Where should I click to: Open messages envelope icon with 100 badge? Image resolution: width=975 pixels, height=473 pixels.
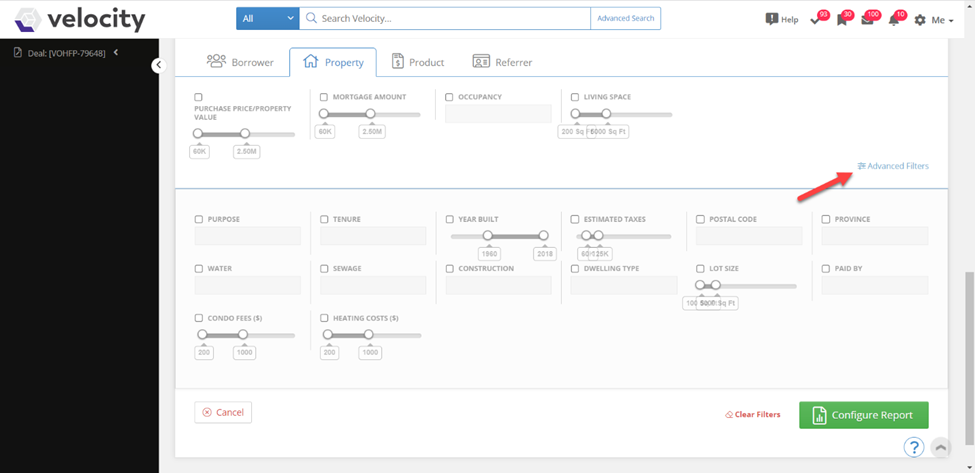(x=867, y=20)
